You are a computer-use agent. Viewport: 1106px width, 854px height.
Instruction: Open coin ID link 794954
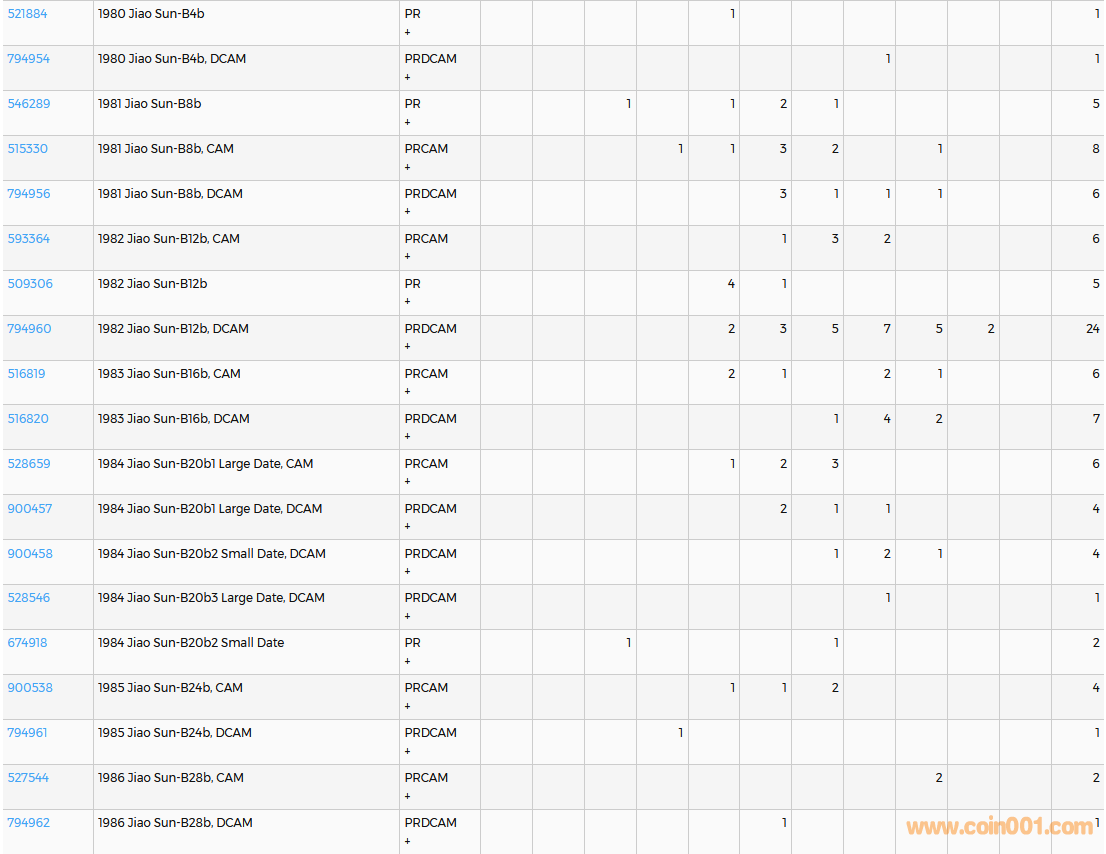[28, 59]
